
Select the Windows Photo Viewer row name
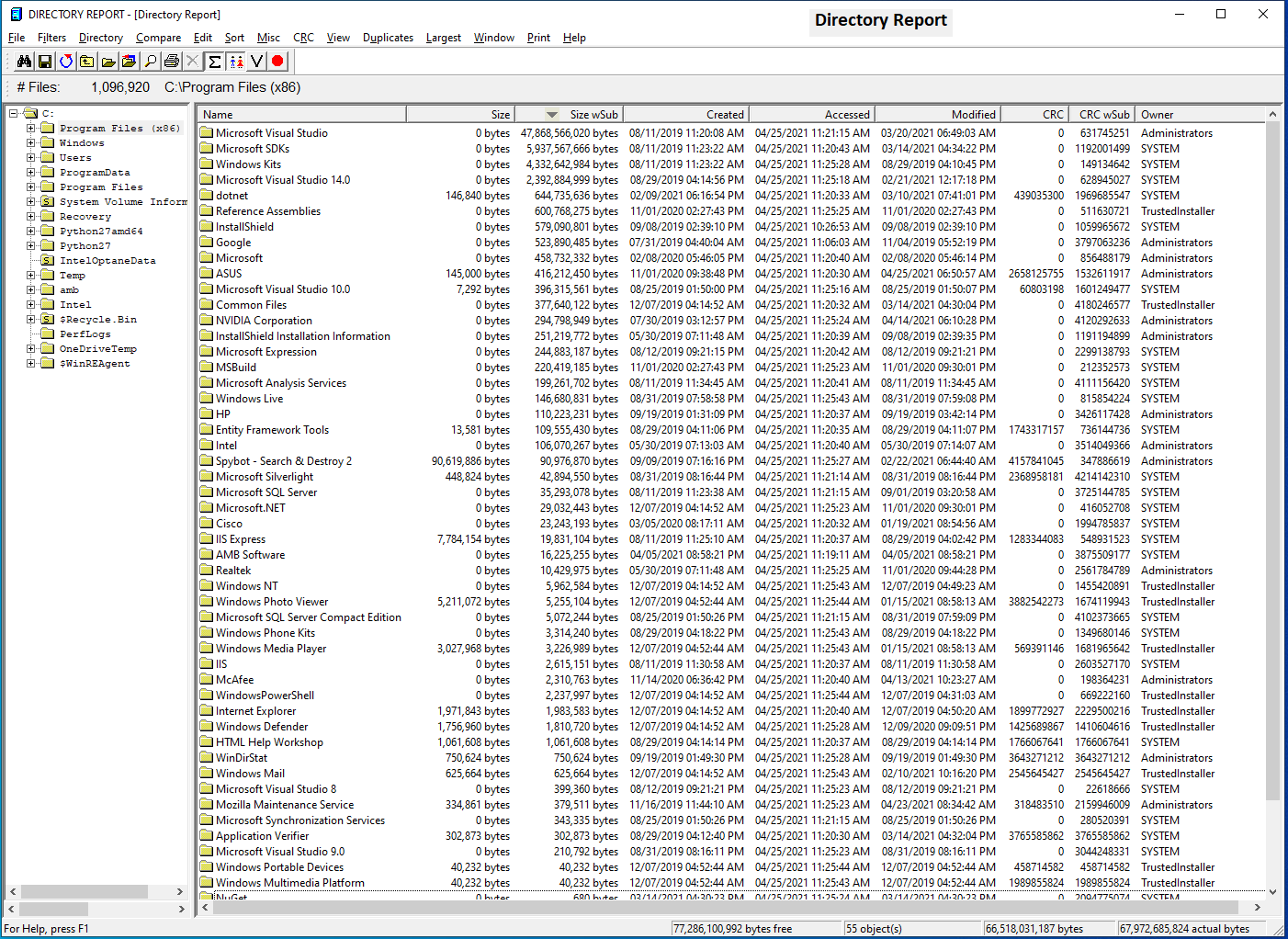tap(272, 602)
